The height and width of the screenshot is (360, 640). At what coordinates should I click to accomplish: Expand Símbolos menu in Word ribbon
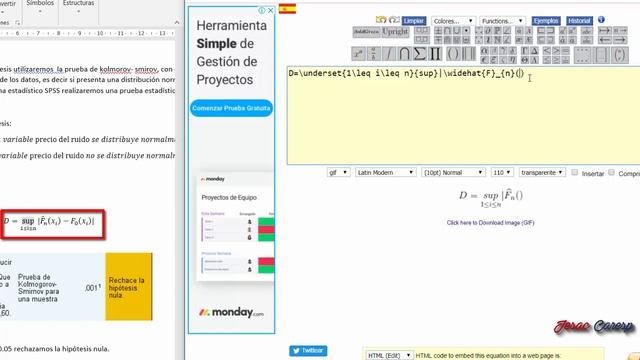tap(40, 7)
